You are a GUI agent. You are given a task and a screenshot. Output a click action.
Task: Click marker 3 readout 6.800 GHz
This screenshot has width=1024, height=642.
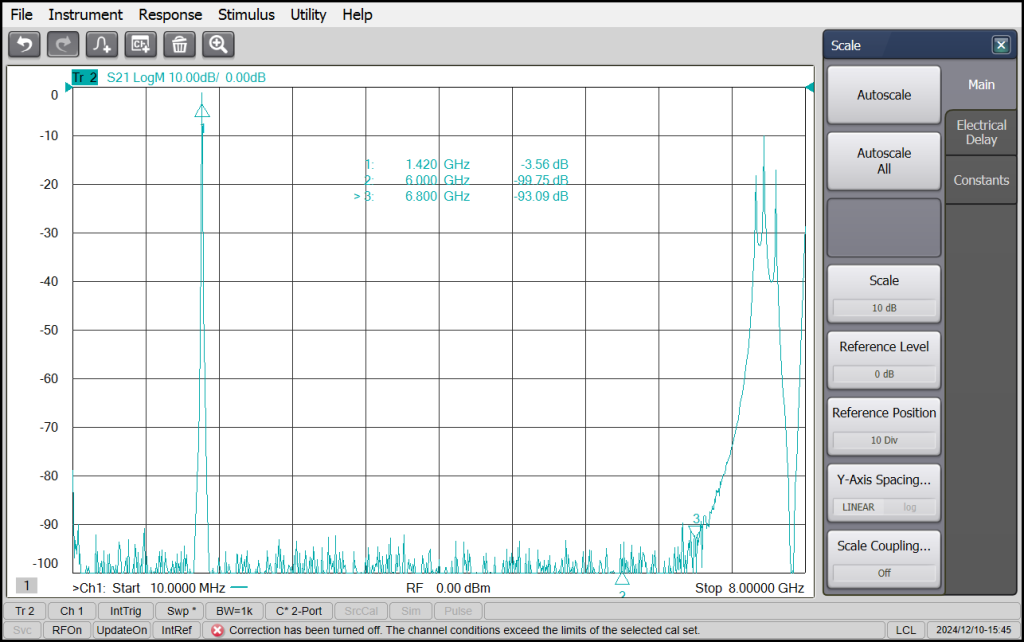[438, 196]
